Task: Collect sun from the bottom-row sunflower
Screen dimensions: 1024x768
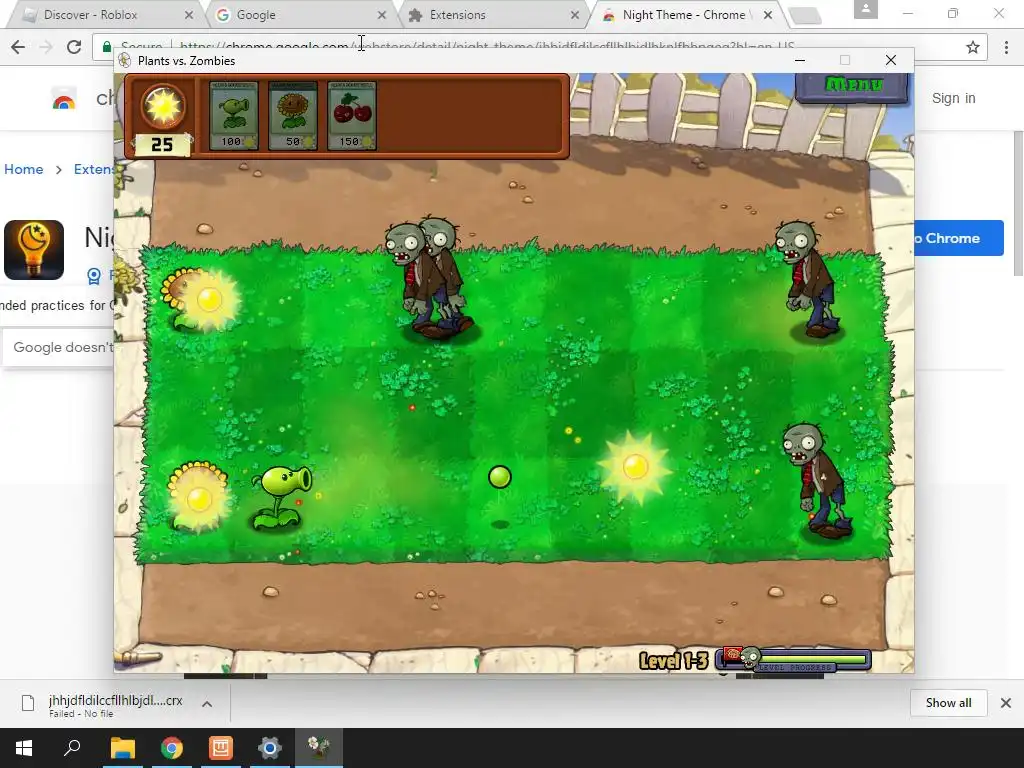Action: pyautogui.click(x=199, y=499)
